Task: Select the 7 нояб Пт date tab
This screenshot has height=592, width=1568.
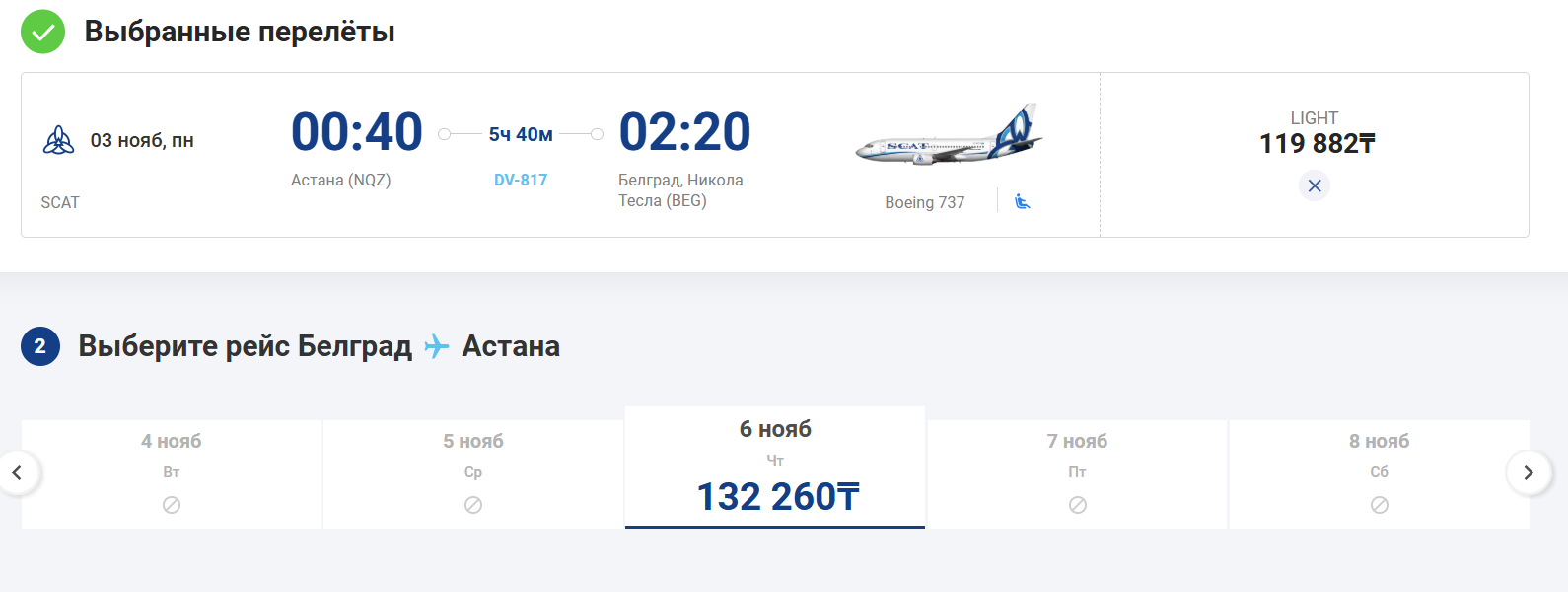Action: click(1078, 475)
